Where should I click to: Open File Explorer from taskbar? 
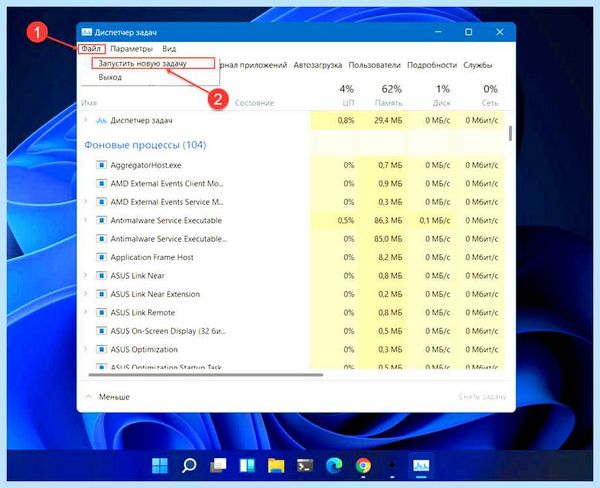coord(276,465)
